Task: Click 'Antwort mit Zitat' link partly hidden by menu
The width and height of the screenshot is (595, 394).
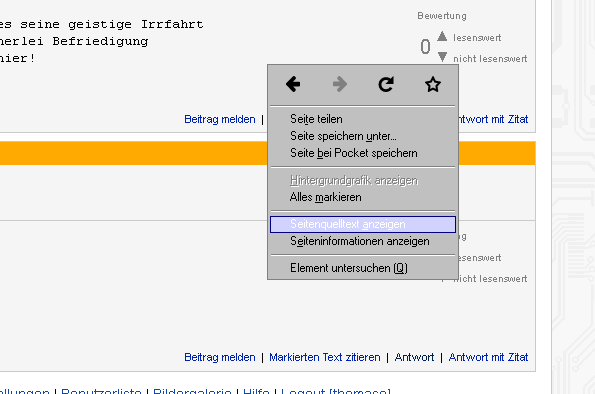Action: (493, 119)
